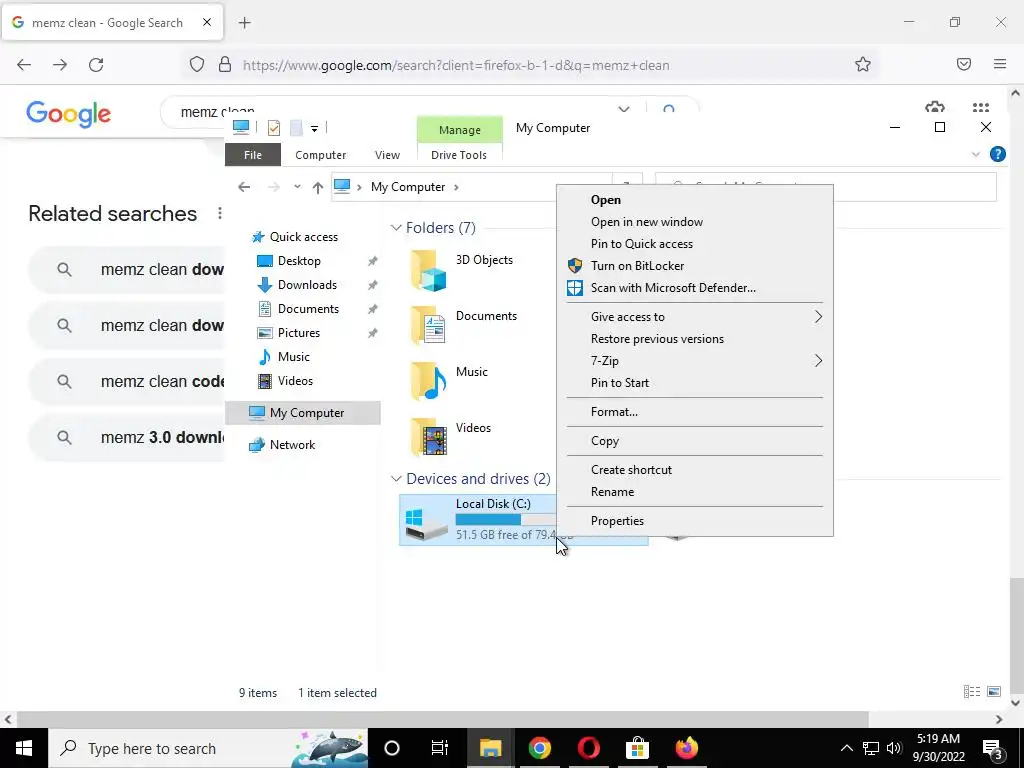The image size is (1024, 768).
Task: Click the Google logo
Action: [69, 114]
